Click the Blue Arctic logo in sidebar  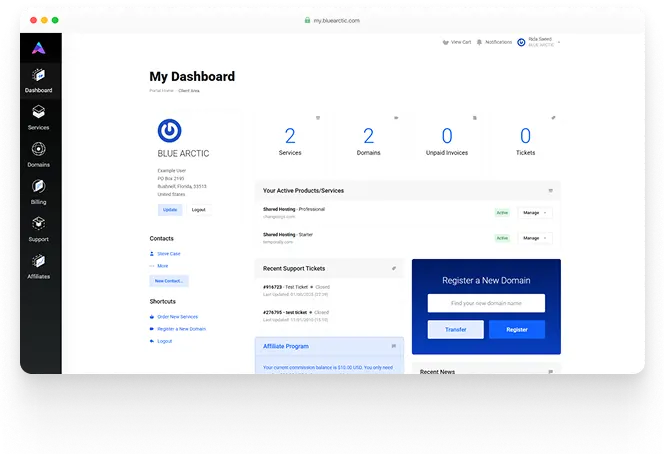[39, 47]
